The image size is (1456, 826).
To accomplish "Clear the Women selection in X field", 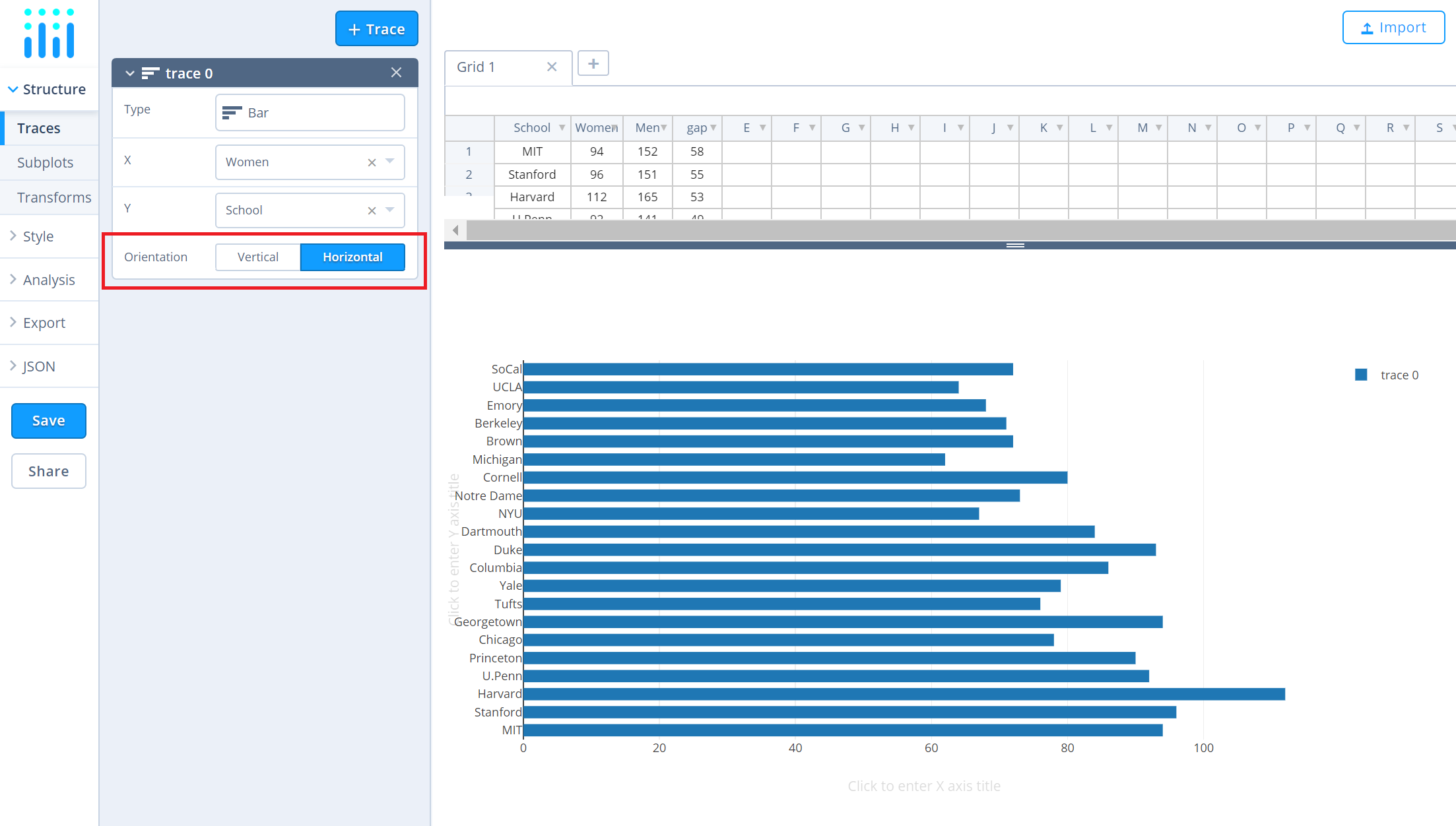I will (x=372, y=162).
